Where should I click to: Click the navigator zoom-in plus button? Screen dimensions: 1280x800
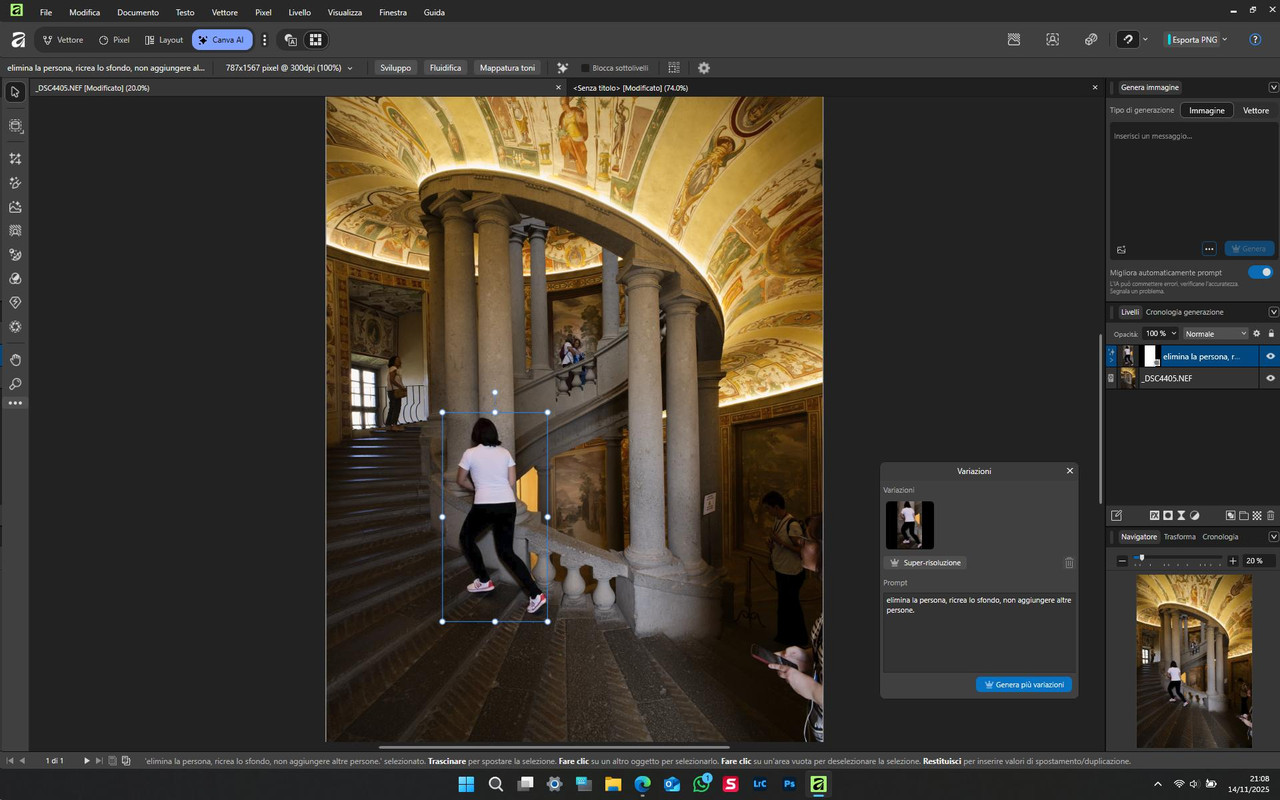tap(1233, 561)
